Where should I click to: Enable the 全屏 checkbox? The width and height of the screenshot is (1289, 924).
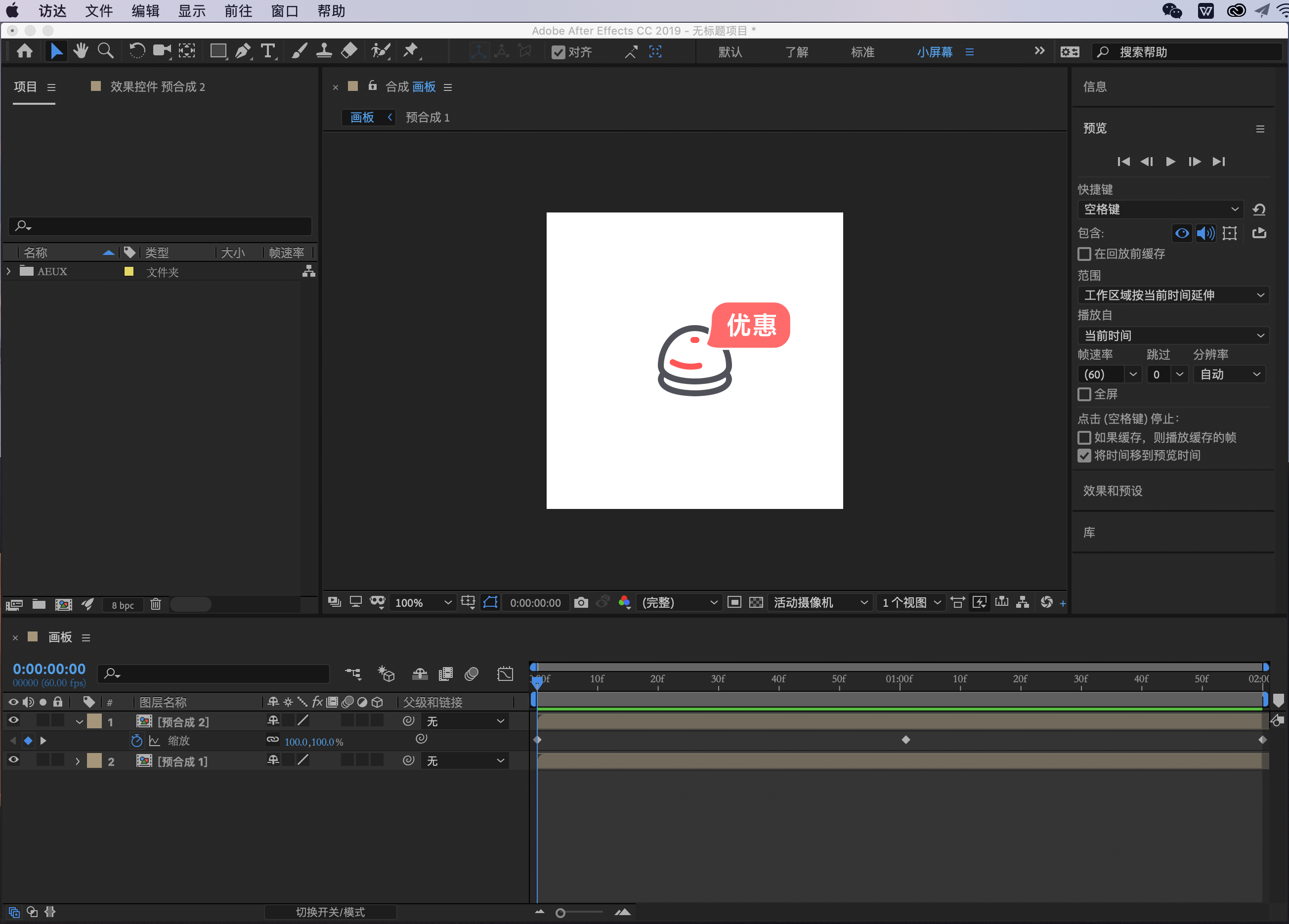[1084, 394]
